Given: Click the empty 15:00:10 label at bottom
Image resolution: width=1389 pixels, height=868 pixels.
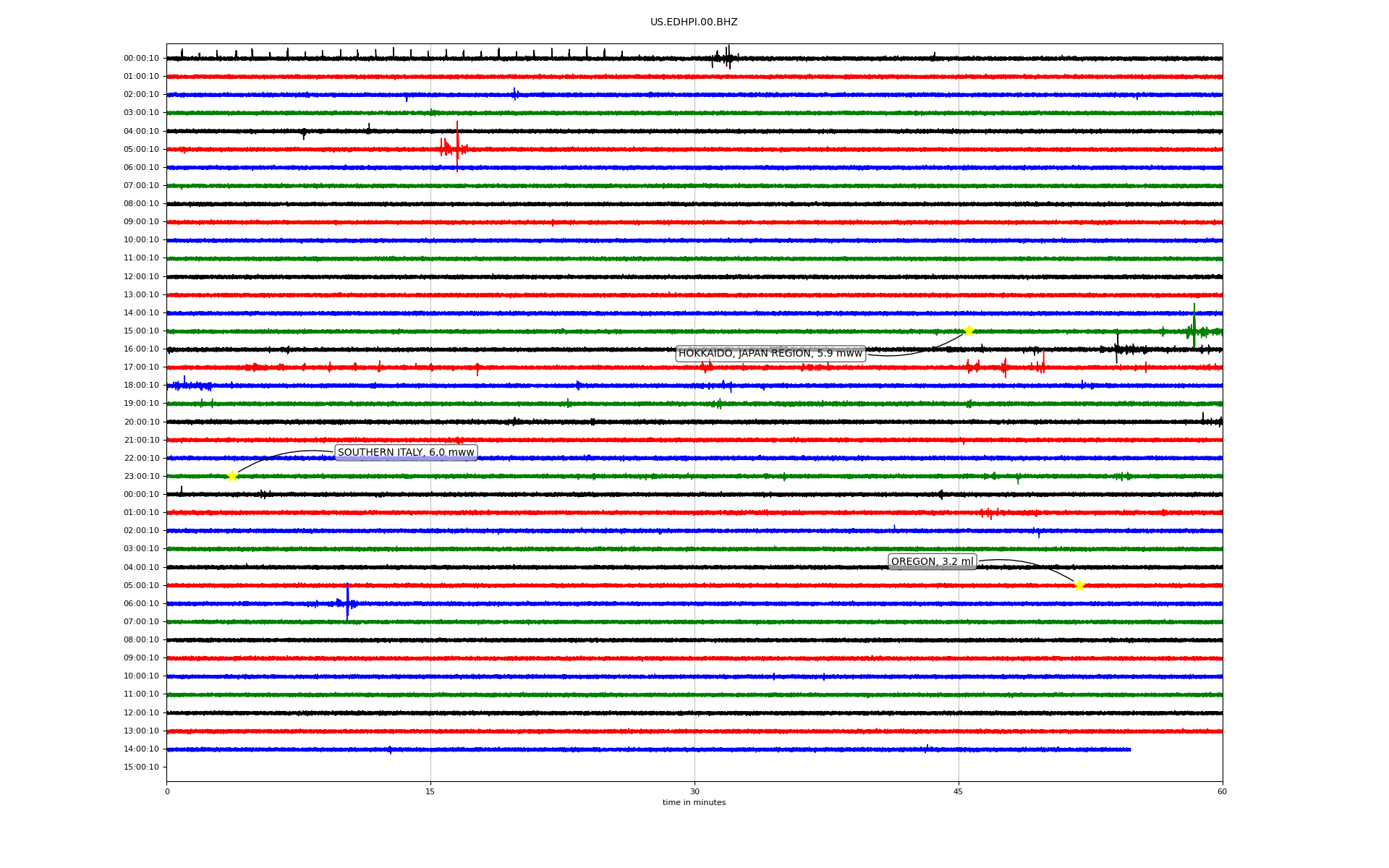Looking at the screenshot, I should pyautogui.click(x=141, y=767).
